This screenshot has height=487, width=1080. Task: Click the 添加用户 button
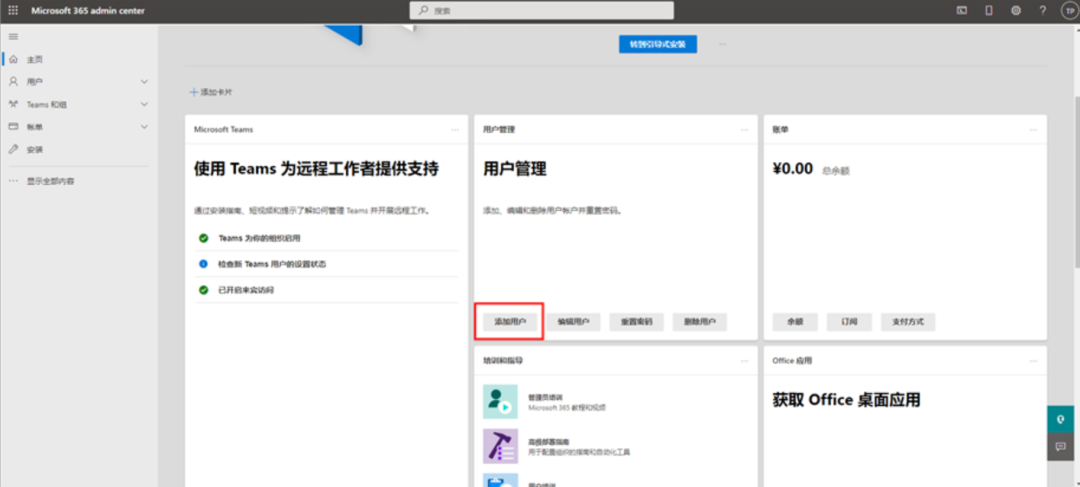click(x=510, y=322)
